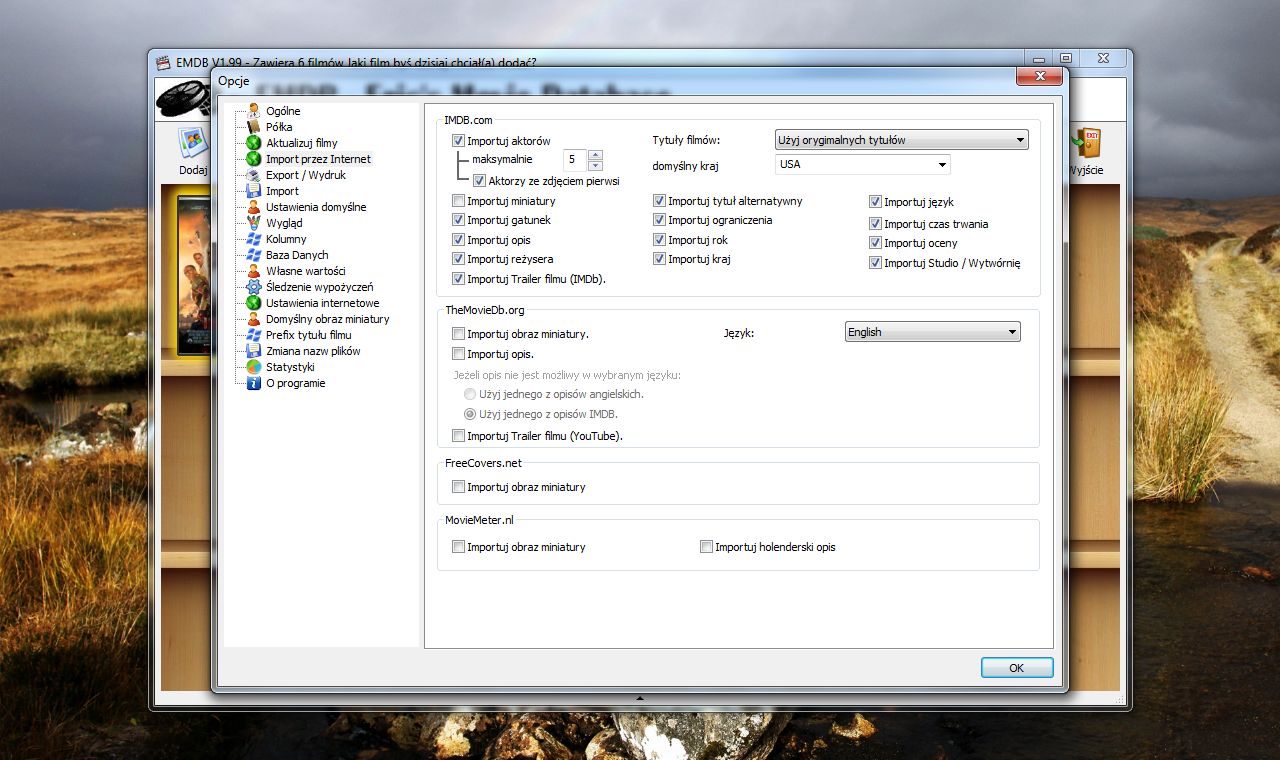Open the Tytuły filmów dropdown

[x=901, y=140]
